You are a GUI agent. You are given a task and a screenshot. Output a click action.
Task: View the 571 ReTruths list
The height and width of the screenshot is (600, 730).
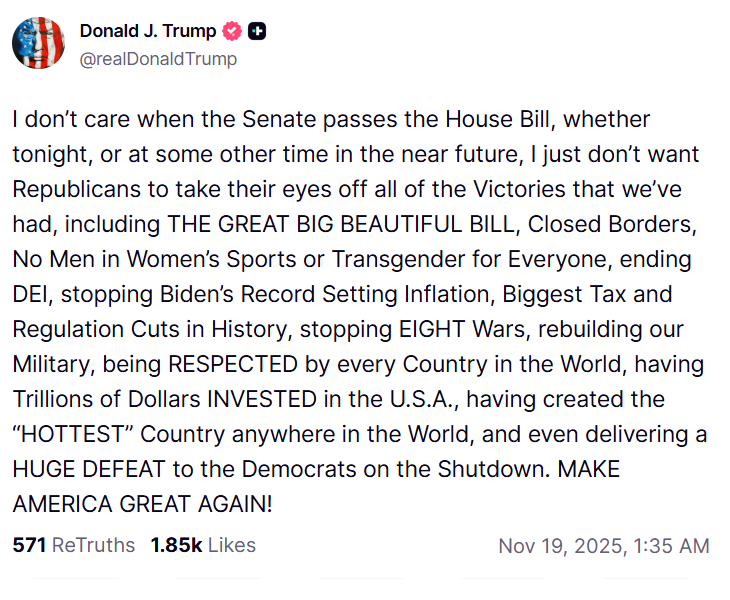73,545
